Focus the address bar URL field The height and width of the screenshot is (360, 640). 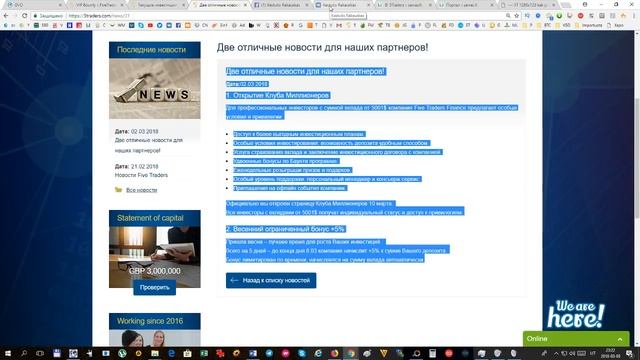tap(286, 16)
